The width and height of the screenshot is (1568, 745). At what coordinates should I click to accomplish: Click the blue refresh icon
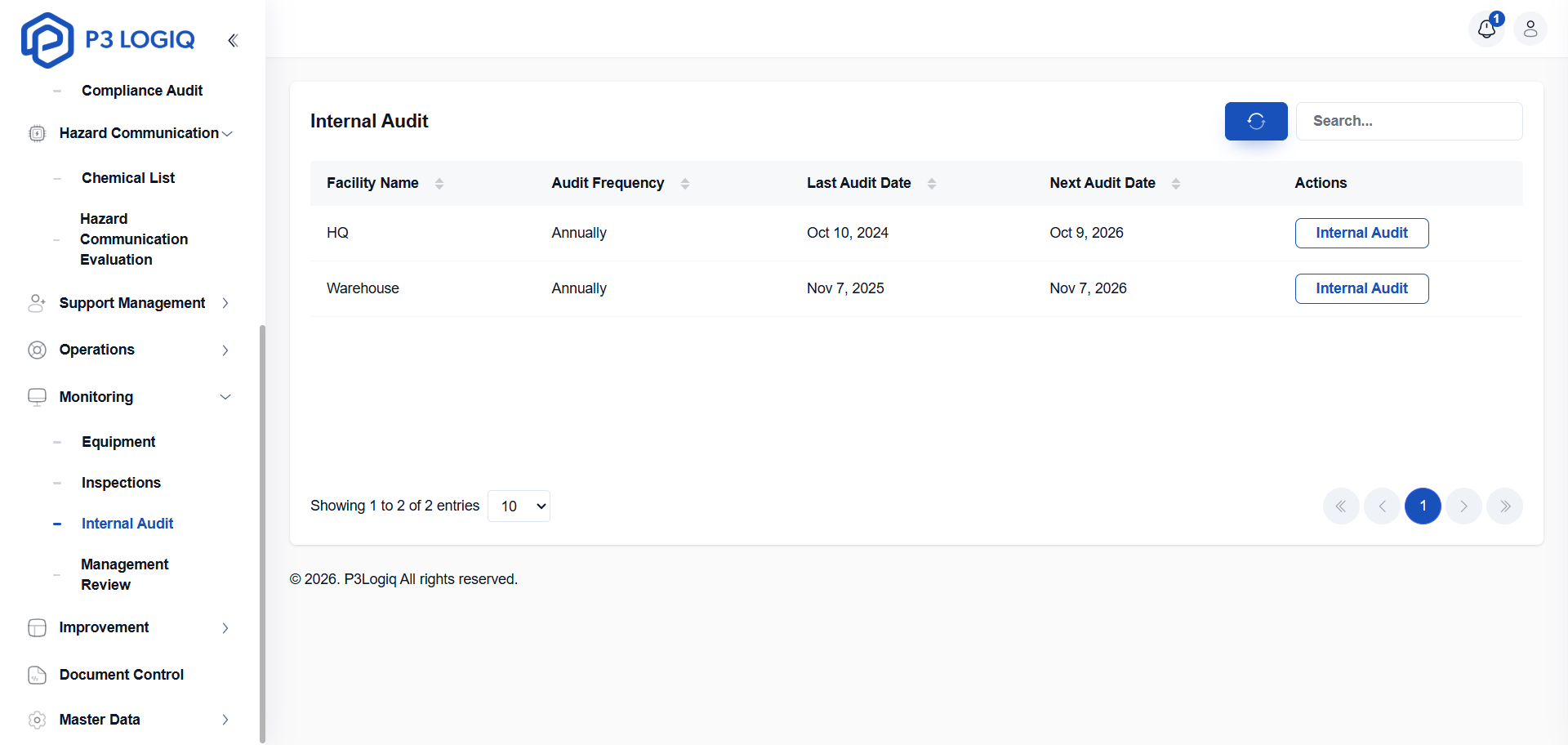1255,121
